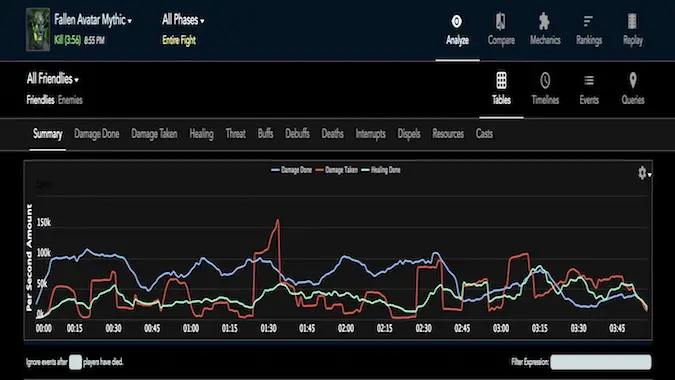Switch to the Damage Done tab
Image resolution: width=675 pixels, height=380 pixels.
pyautogui.click(x=96, y=134)
